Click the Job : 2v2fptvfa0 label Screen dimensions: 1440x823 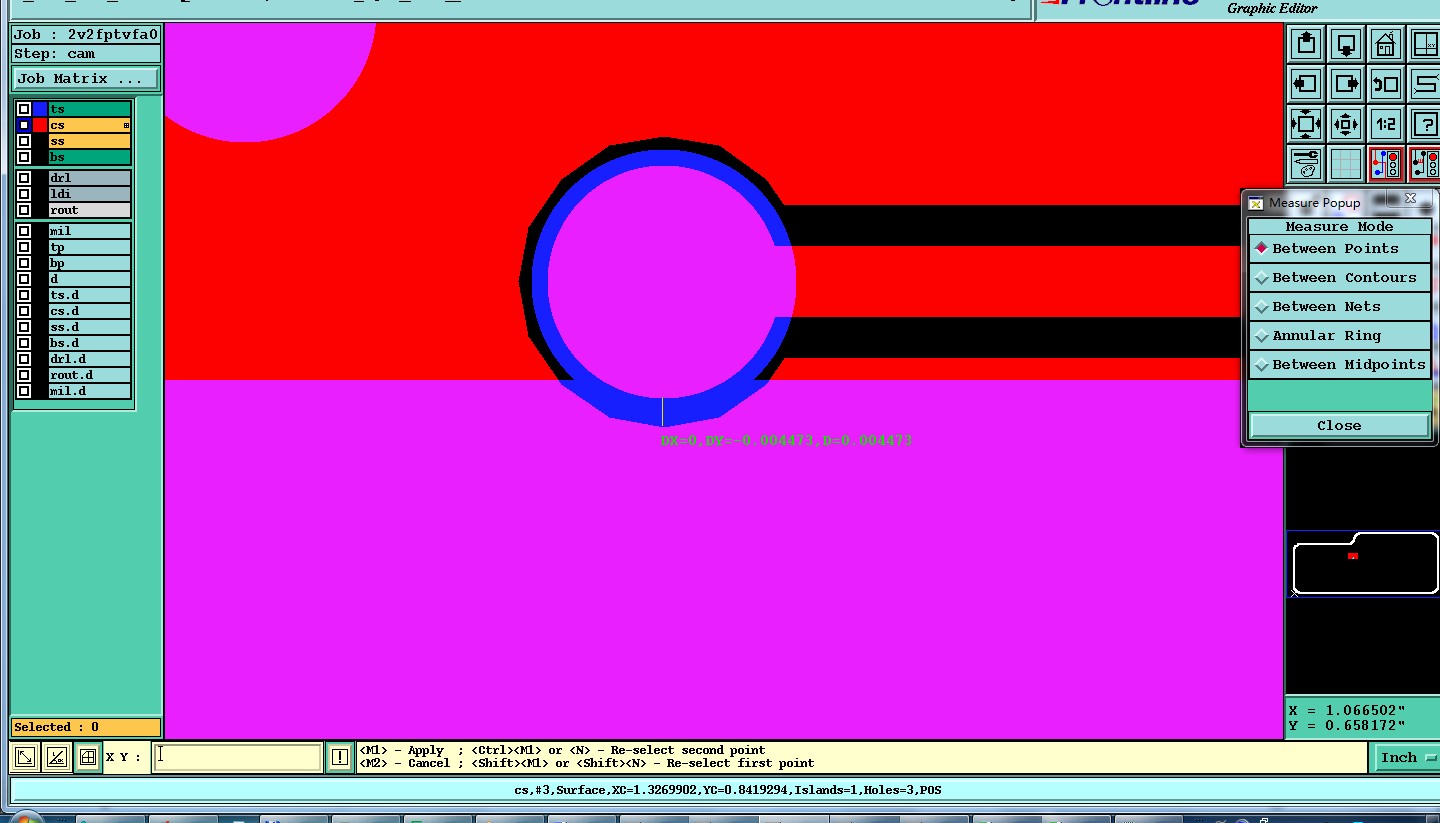coord(86,34)
